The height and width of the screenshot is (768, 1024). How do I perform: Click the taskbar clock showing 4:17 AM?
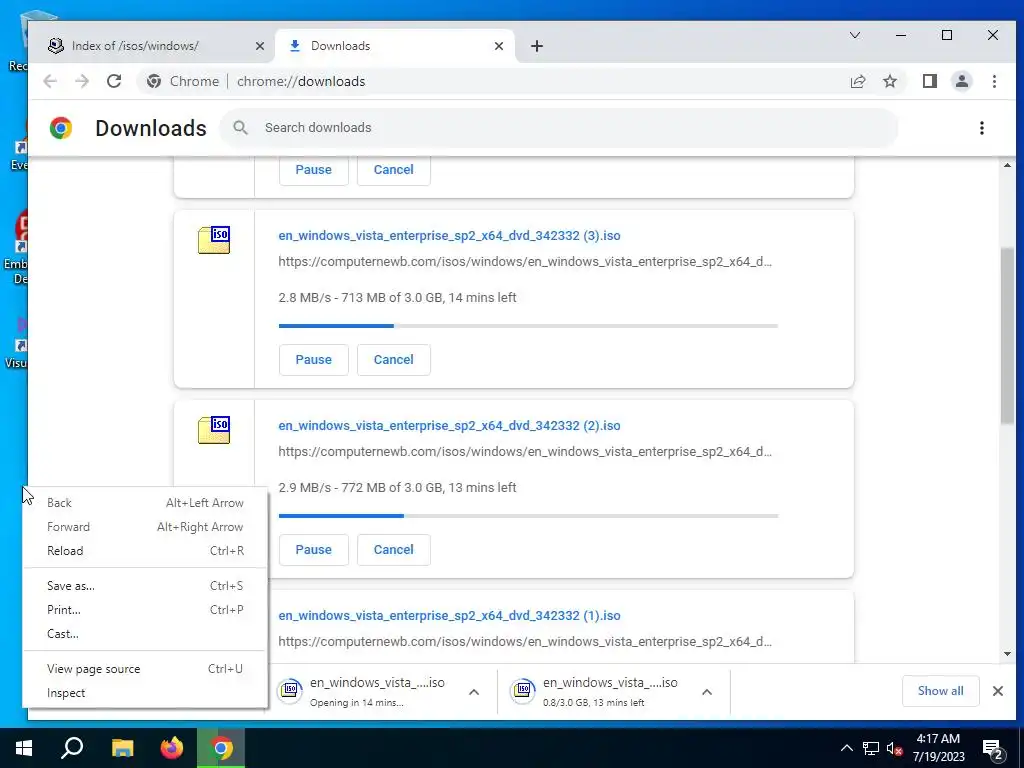[x=938, y=748]
